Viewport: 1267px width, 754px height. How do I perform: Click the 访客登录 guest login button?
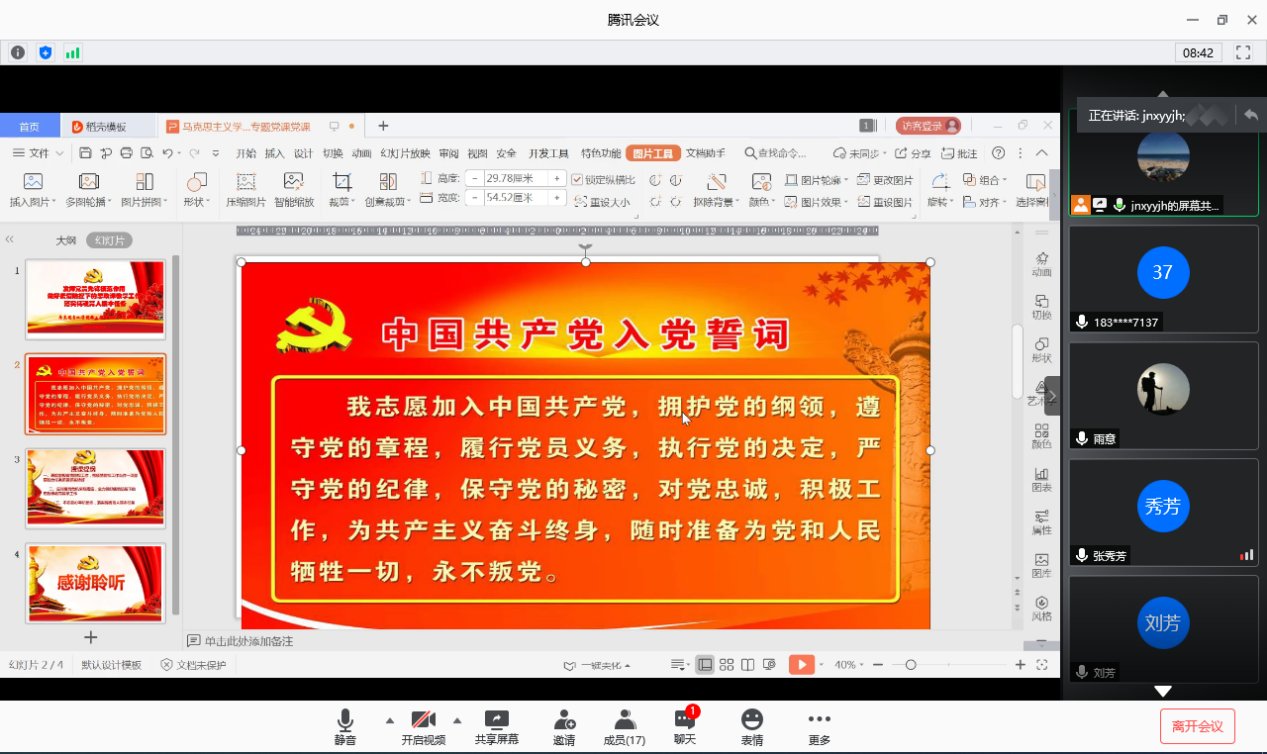click(x=928, y=126)
